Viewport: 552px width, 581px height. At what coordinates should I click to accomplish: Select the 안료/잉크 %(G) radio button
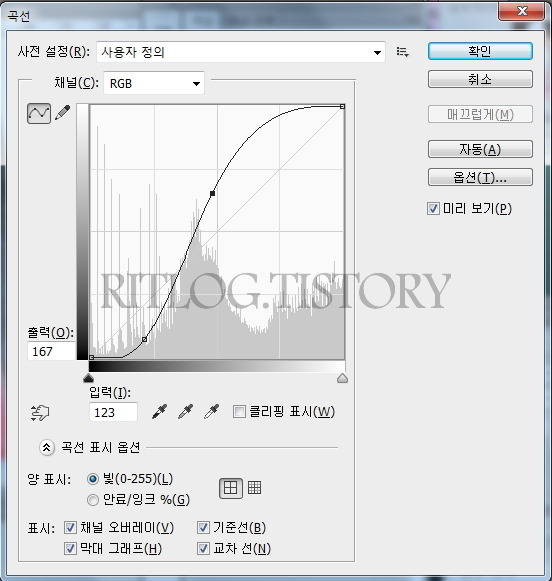coord(93,500)
